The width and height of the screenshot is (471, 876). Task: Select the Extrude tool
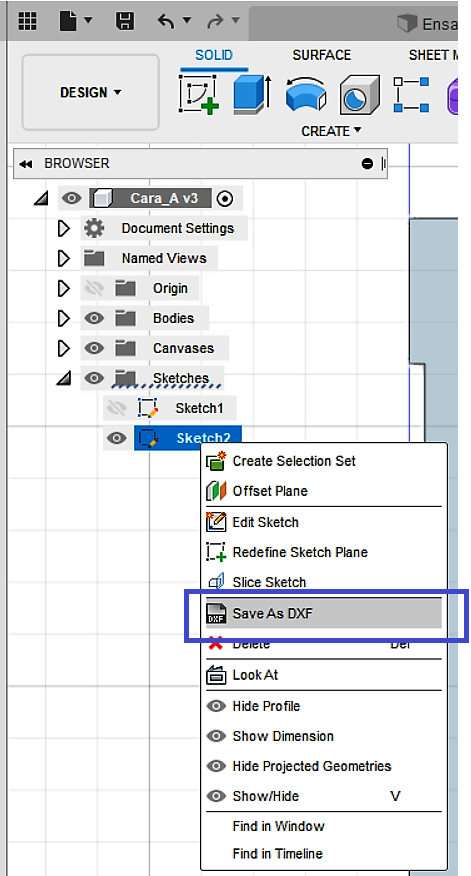coord(253,94)
